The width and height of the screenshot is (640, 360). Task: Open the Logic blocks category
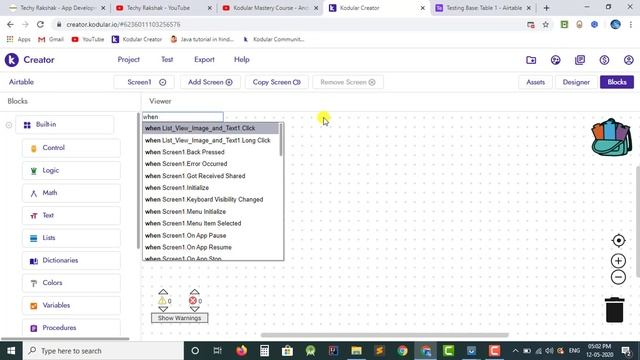[x=71, y=170]
